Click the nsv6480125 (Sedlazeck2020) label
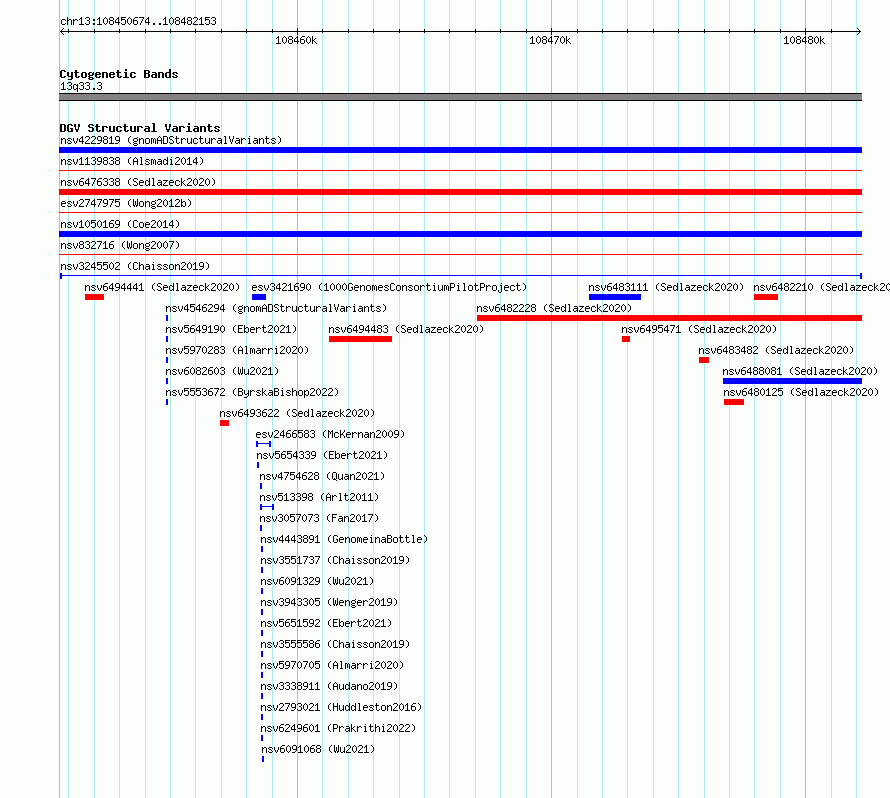 point(801,392)
